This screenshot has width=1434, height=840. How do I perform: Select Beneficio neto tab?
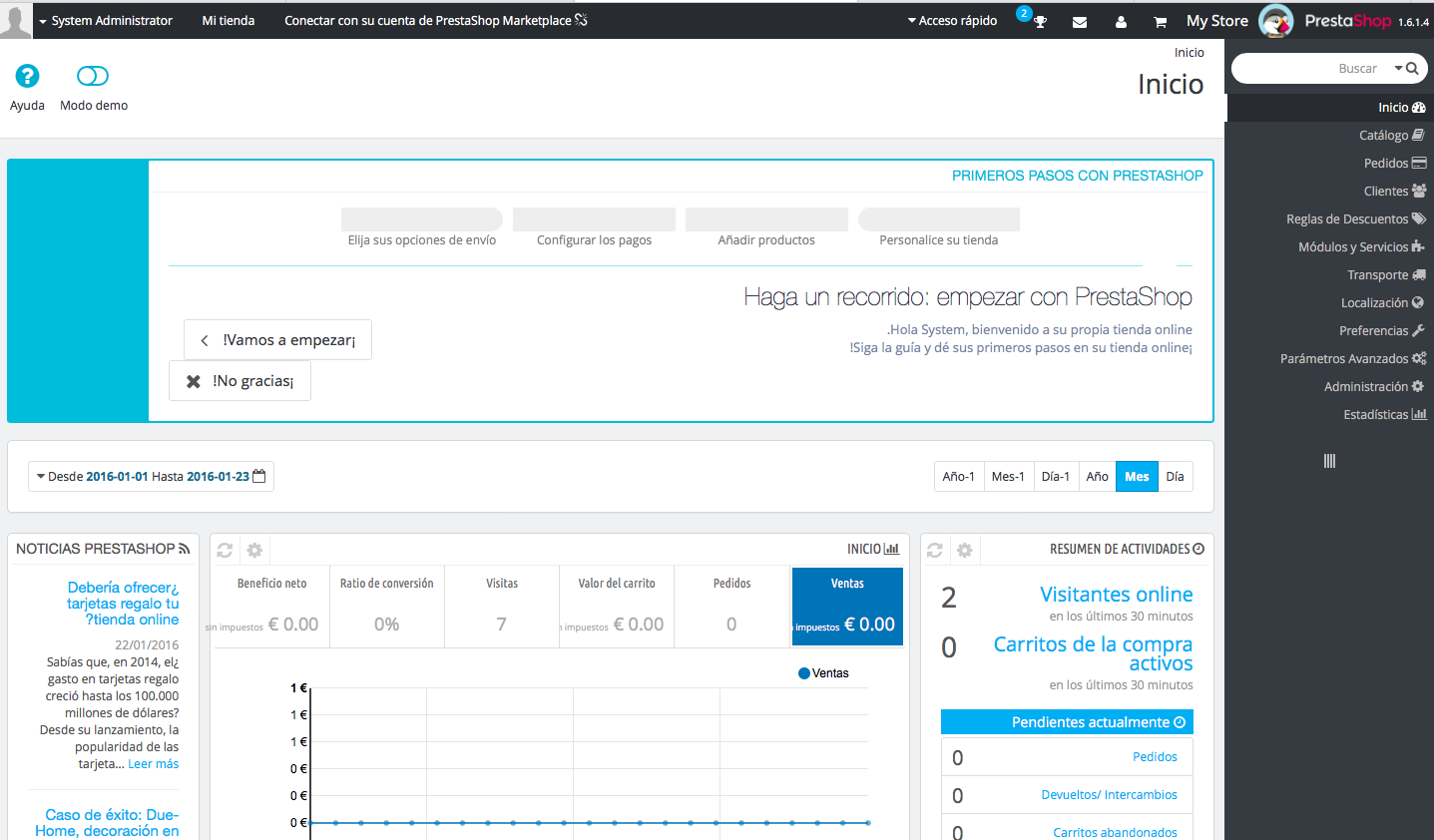point(271,607)
